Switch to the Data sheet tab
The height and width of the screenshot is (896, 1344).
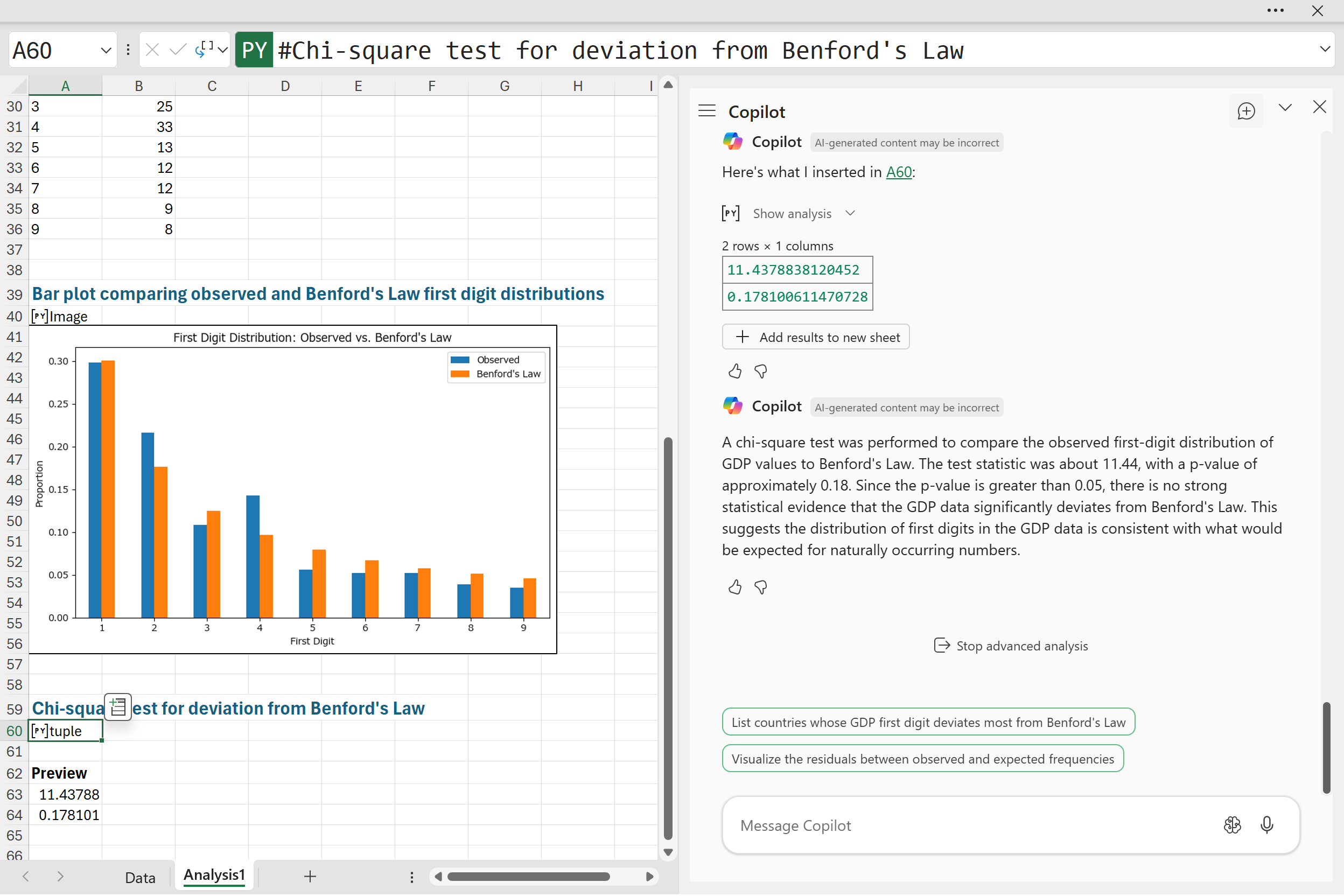140,877
